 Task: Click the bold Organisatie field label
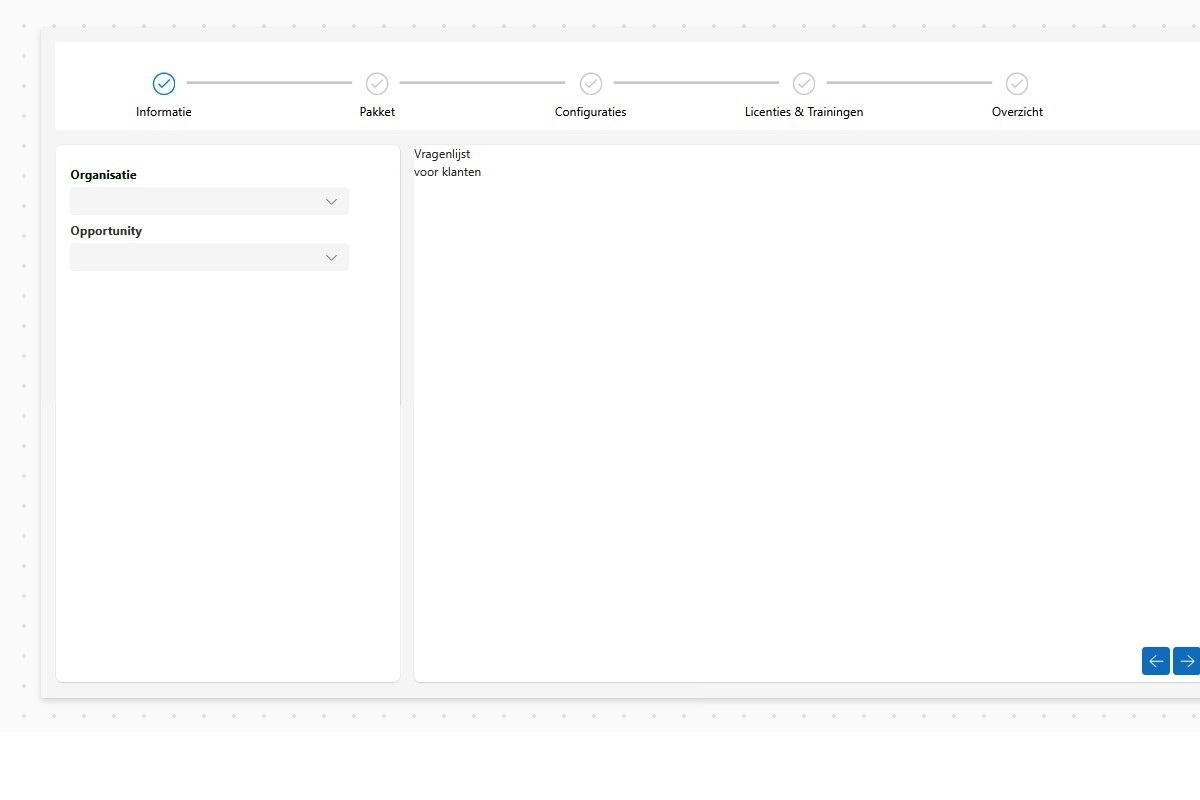pyautogui.click(x=103, y=175)
